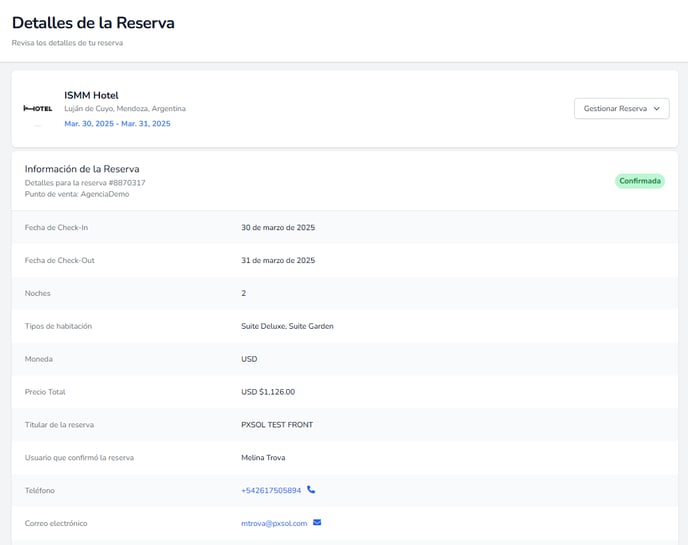Click the phone number +542617505894 link

click(x=270, y=490)
